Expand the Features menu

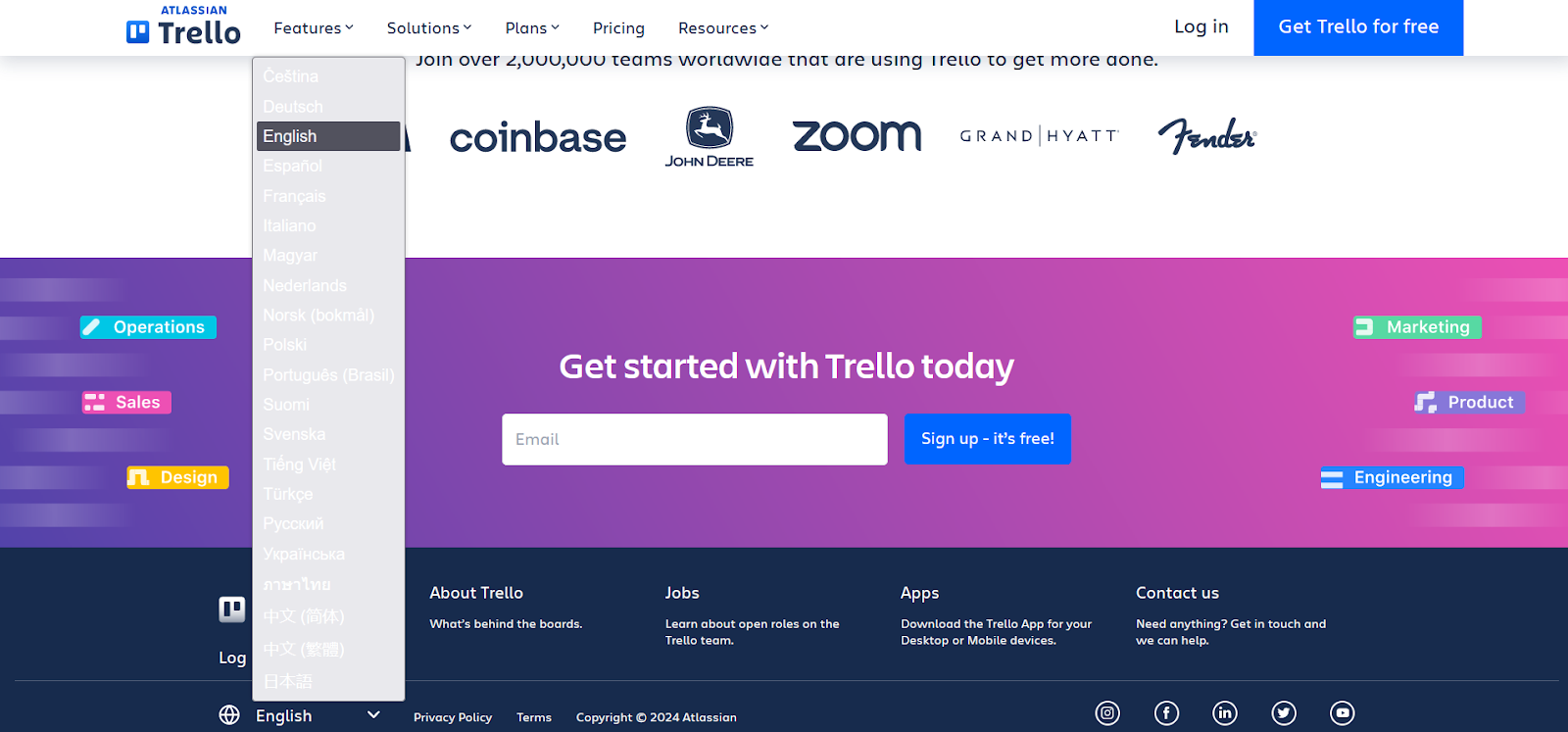point(314,28)
